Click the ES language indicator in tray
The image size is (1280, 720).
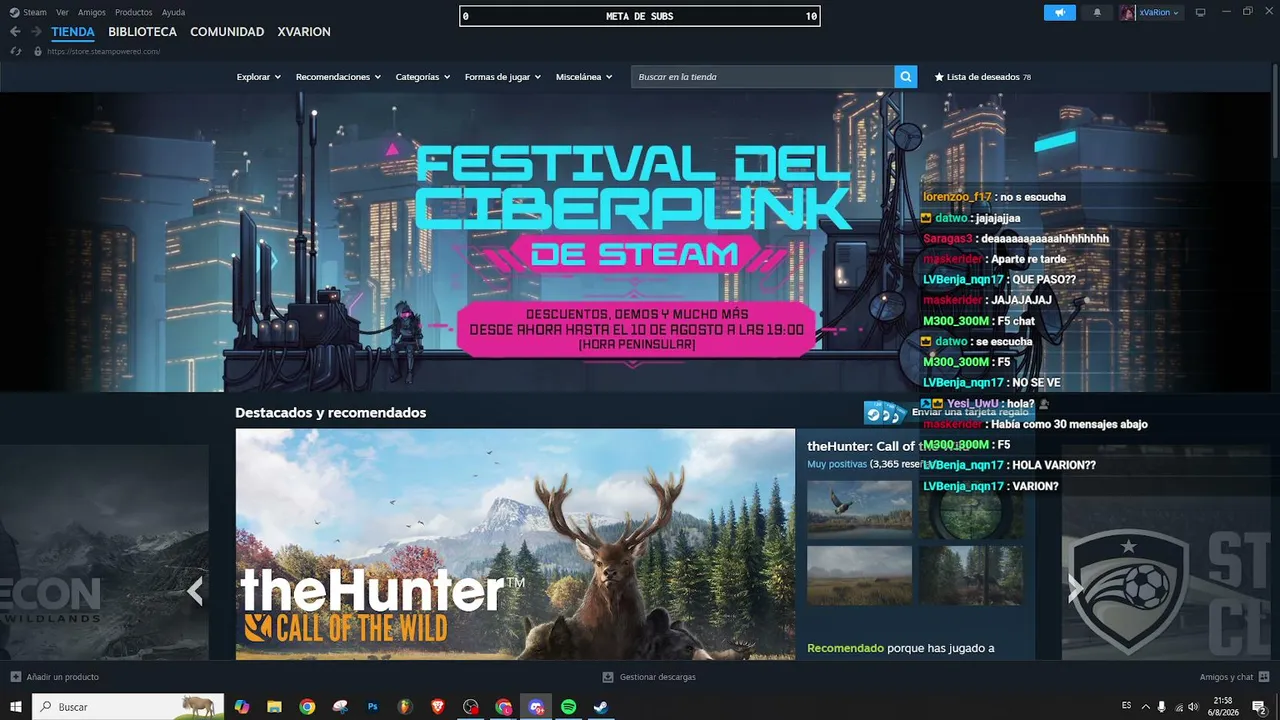pyautogui.click(x=1127, y=706)
